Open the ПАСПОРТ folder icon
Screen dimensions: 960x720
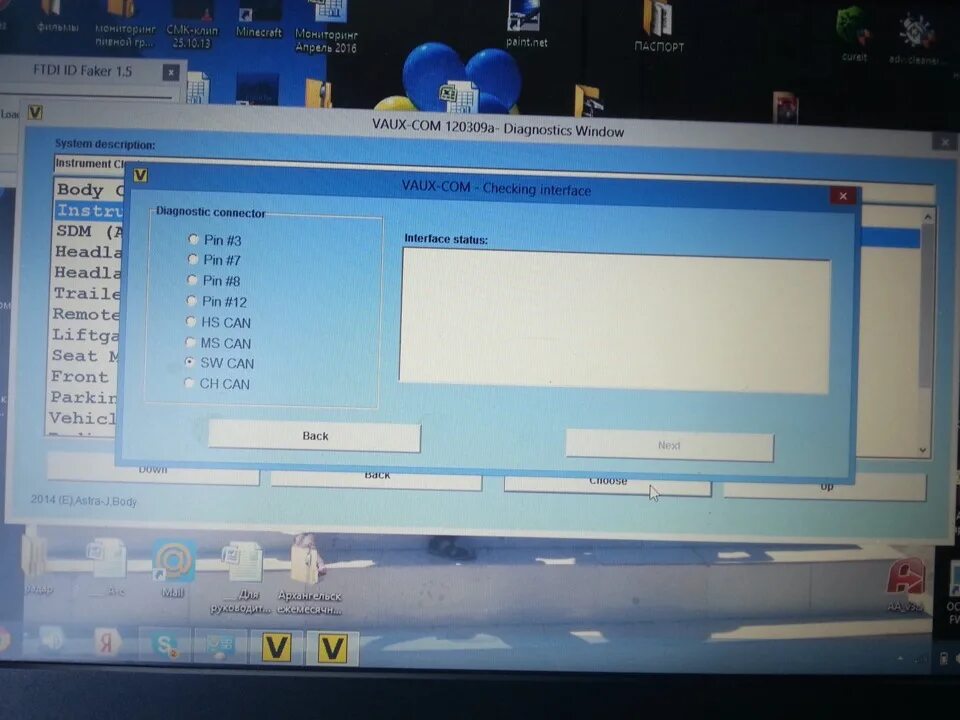point(659,28)
